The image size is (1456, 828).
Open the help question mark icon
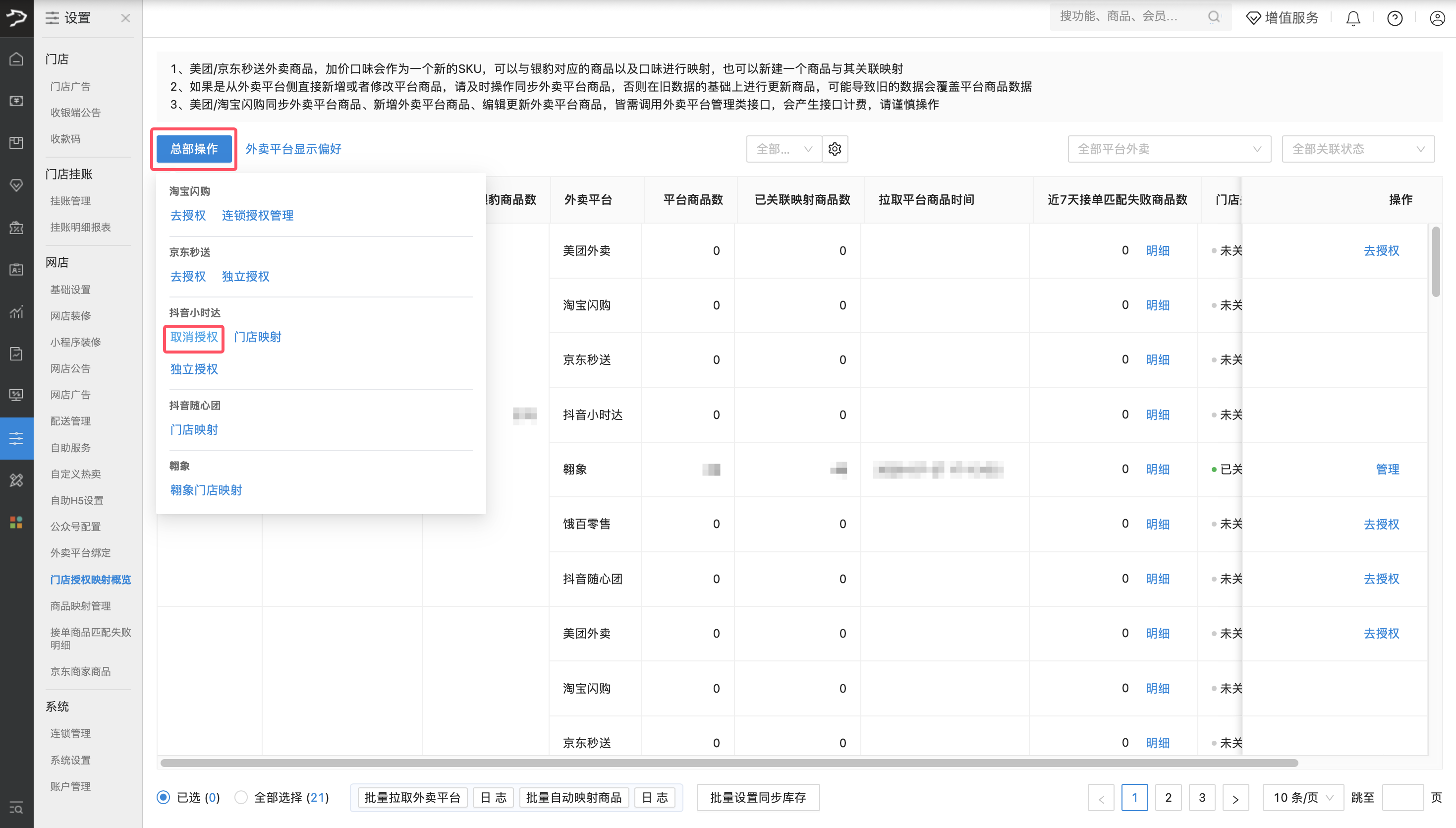[x=1395, y=18]
